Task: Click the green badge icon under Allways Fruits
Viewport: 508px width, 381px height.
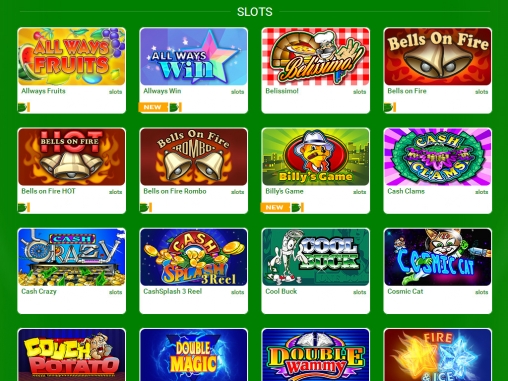Action: tap(24, 107)
